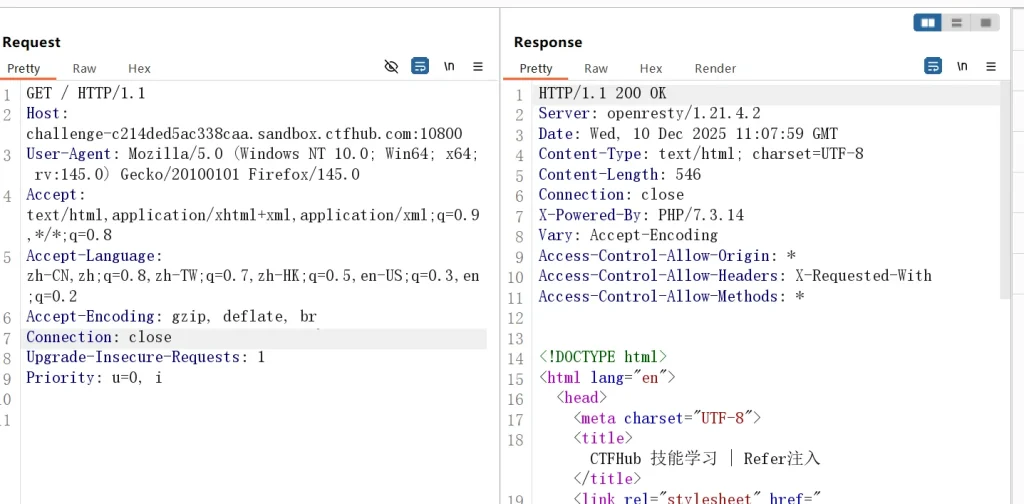The width and height of the screenshot is (1024, 504).
Task: Open the Request panel hamburger menu
Action: pyautogui.click(x=478, y=66)
